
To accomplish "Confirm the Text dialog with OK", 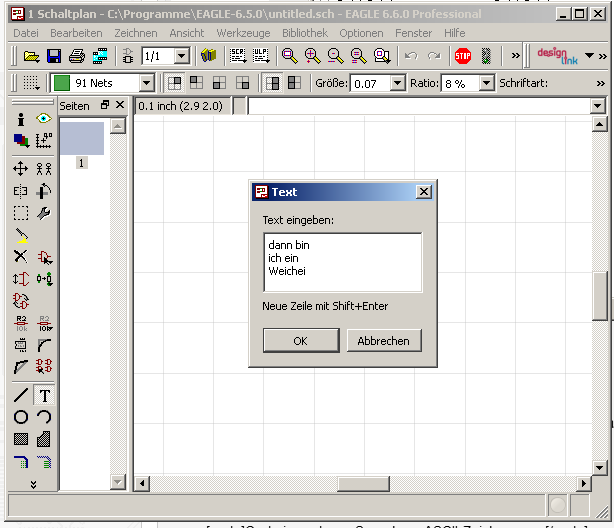I will click(x=301, y=341).
